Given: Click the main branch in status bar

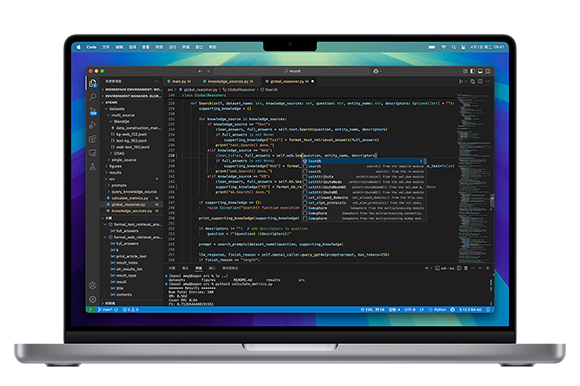Looking at the screenshot, I should [x=105, y=309].
